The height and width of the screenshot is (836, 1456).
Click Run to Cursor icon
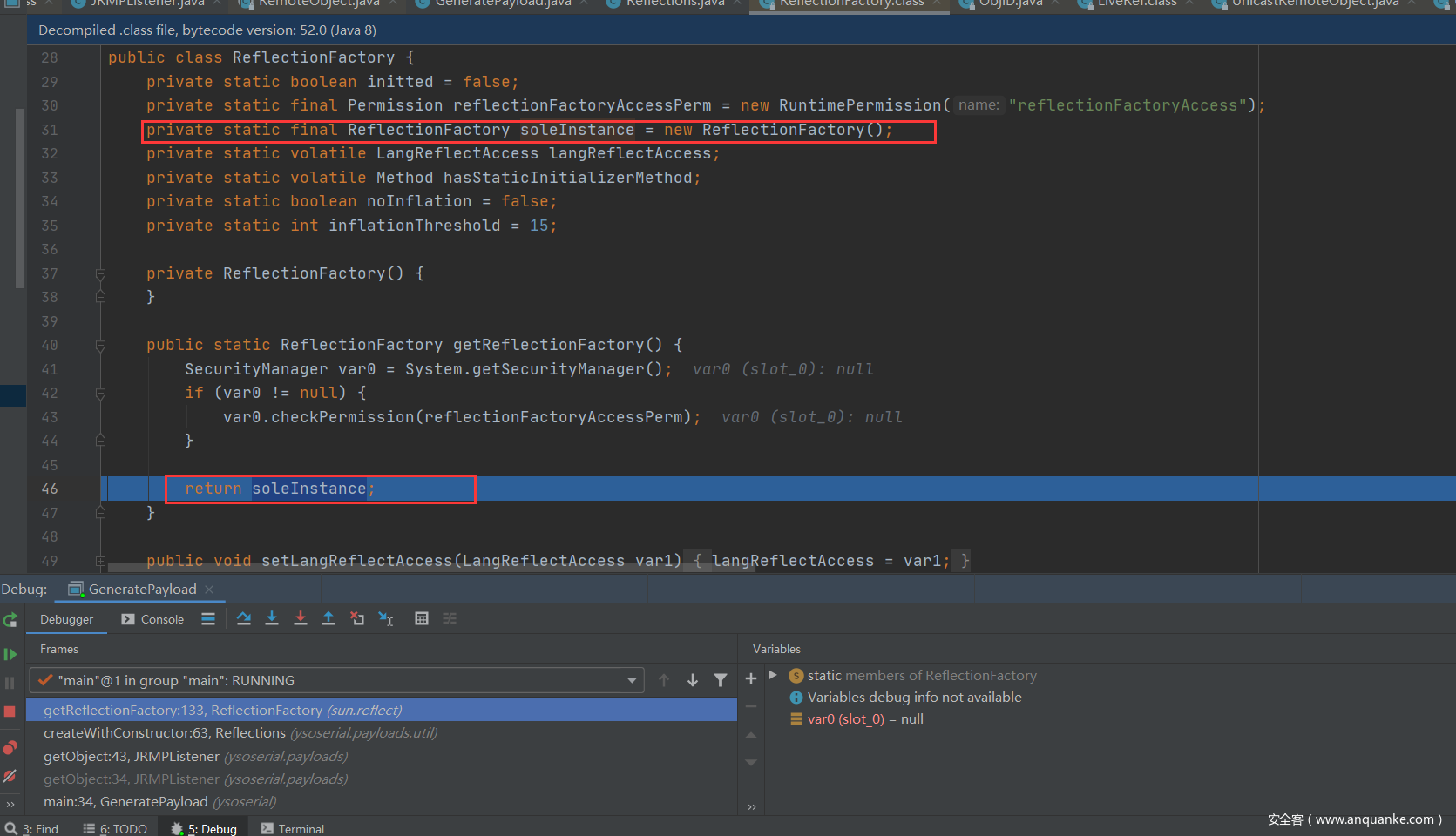pyautogui.click(x=385, y=618)
